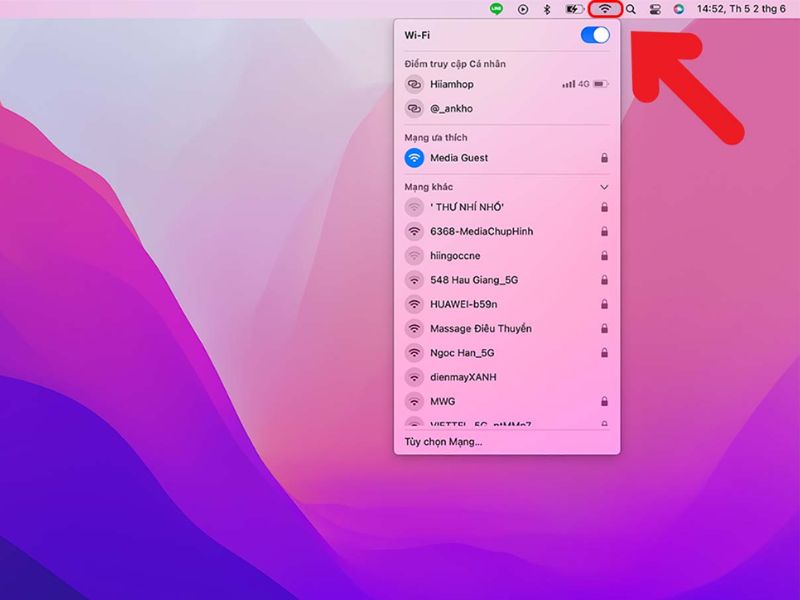Click the link icon beside @_ankho
The width and height of the screenshot is (800, 600).
point(414,108)
